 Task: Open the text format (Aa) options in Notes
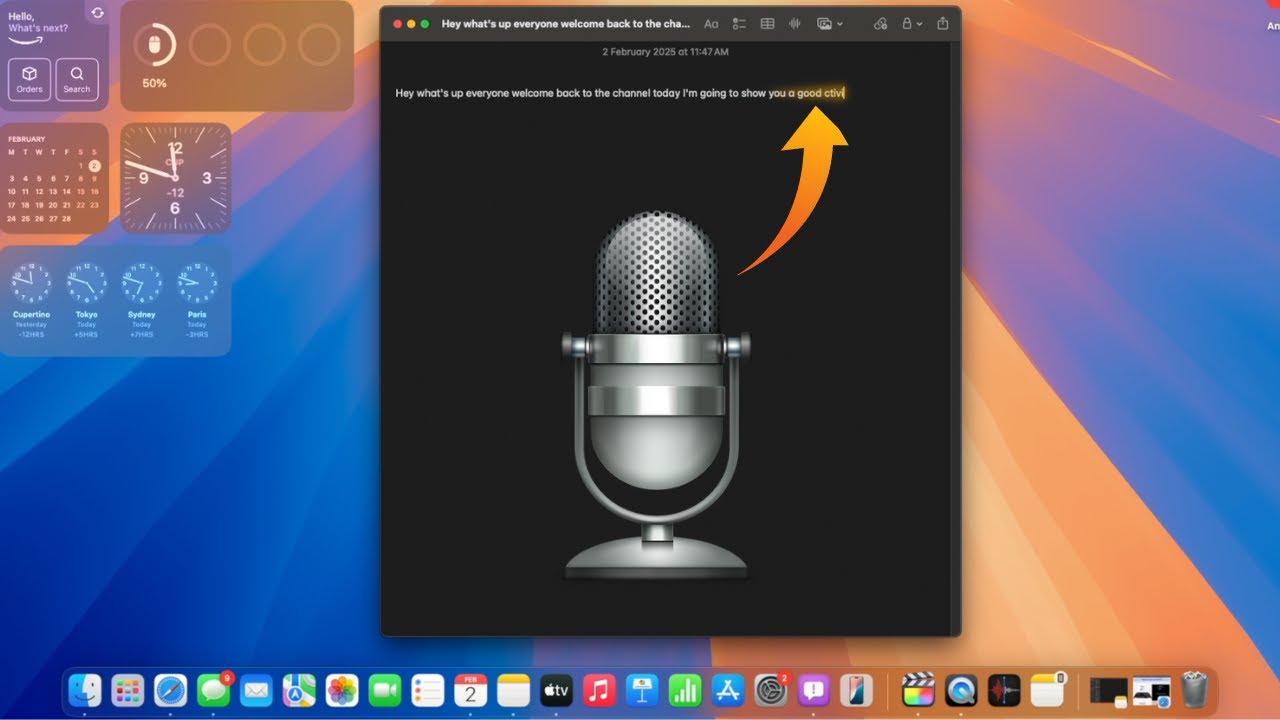(711, 23)
